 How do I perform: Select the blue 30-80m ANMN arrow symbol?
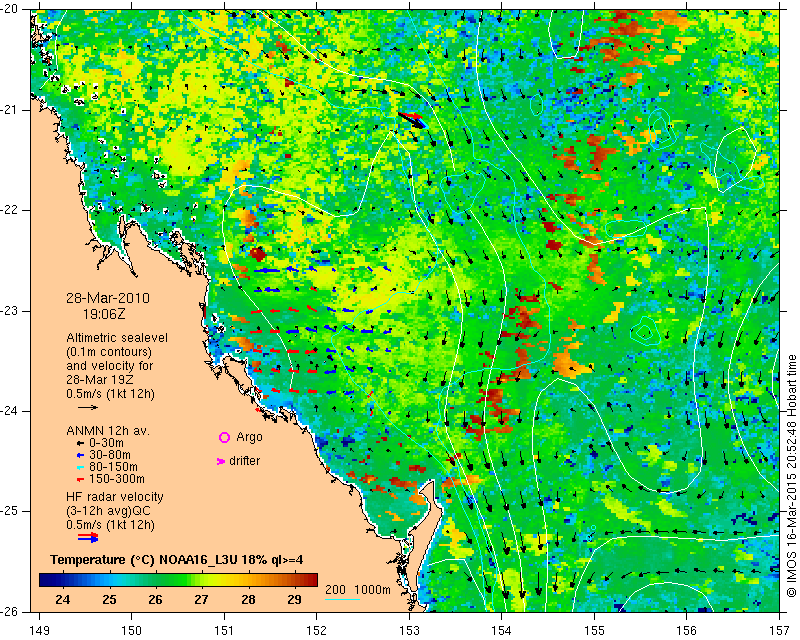(80, 455)
